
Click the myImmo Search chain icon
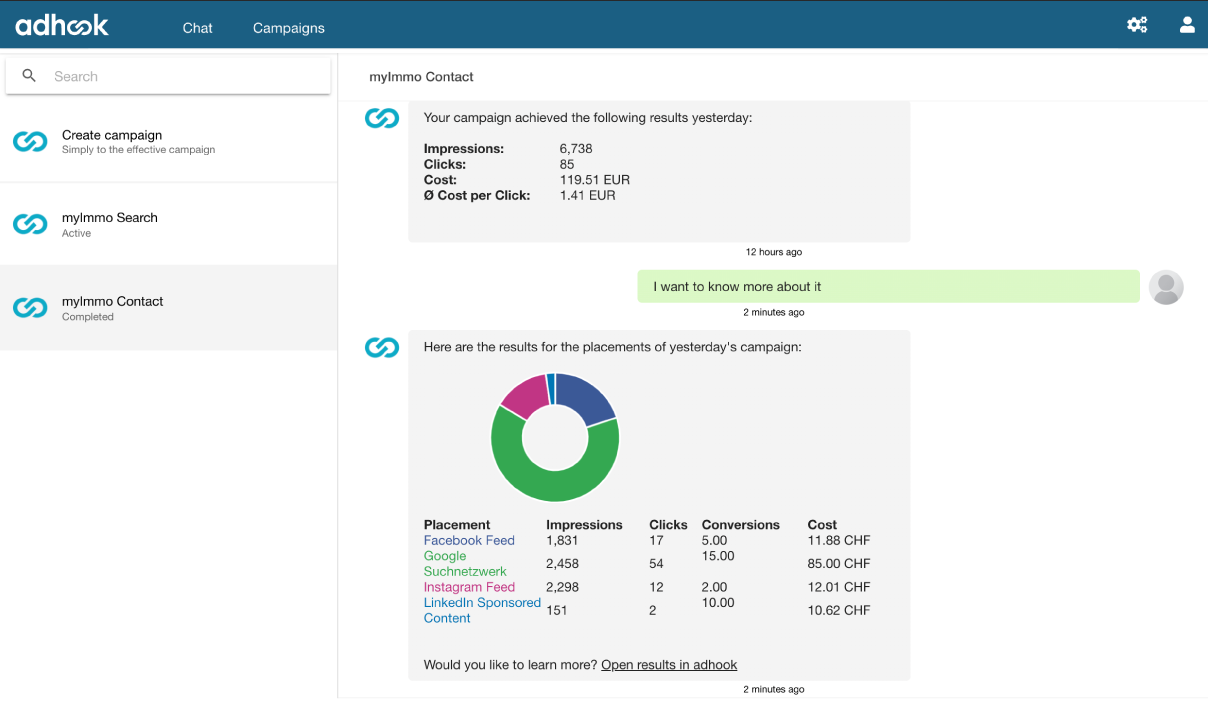point(30,224)
